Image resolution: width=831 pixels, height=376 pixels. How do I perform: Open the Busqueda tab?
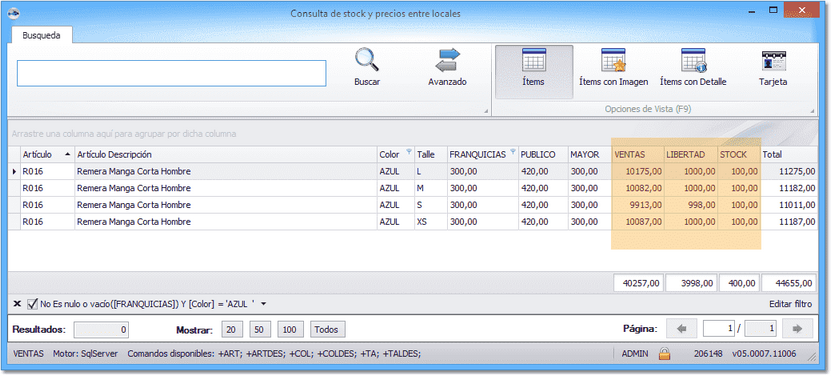click(x=41, y=36)
